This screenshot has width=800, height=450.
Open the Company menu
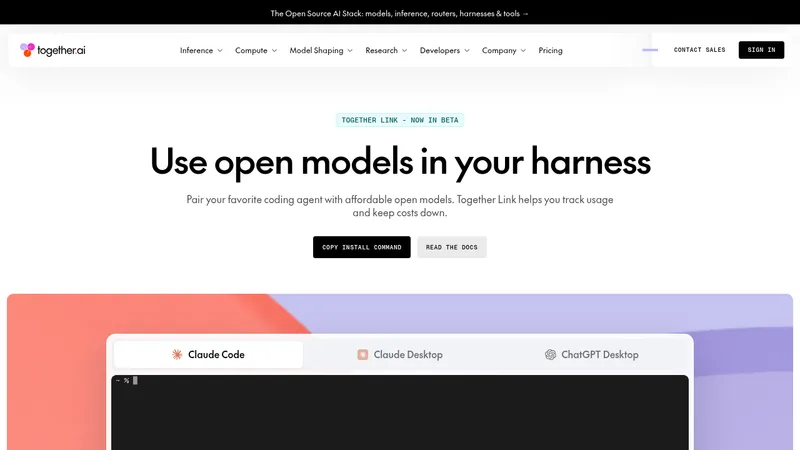[x=504, y=51]
